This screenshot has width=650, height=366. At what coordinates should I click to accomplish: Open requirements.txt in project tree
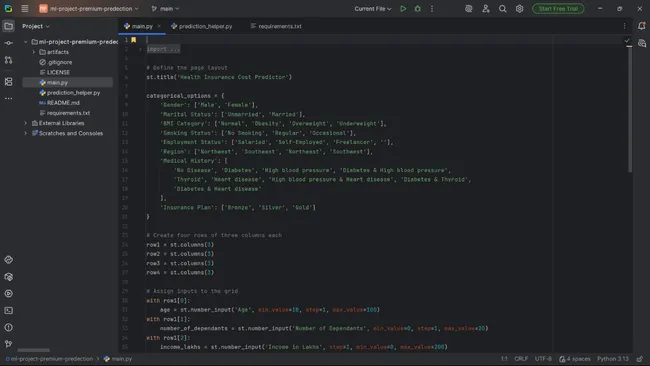65,113
